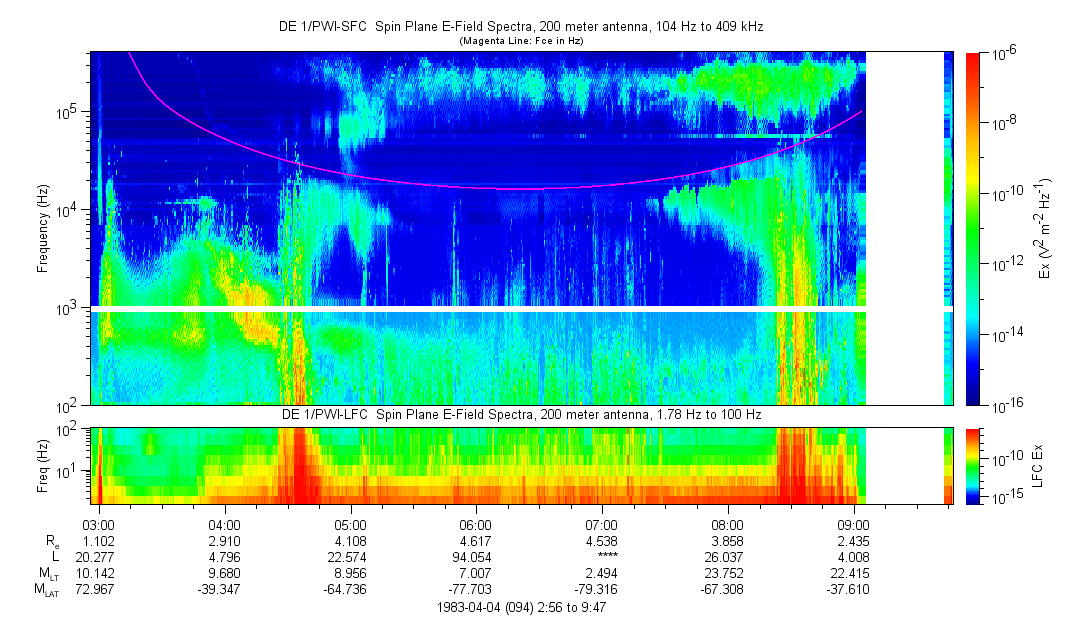
Task: Click the 10^-16 color bar tick label
Action: (1005, 404)
